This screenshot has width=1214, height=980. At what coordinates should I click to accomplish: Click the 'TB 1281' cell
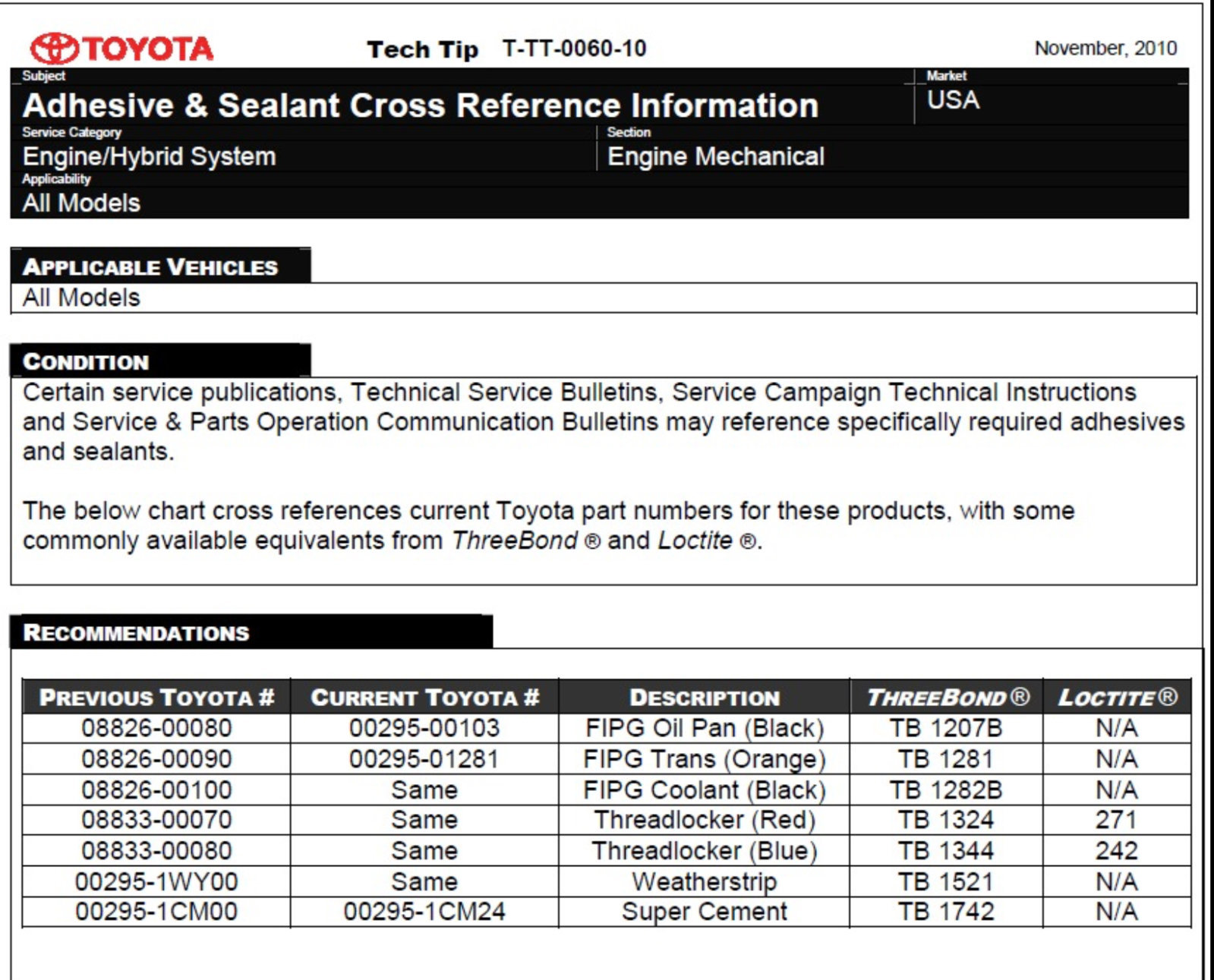pos(946,759)
